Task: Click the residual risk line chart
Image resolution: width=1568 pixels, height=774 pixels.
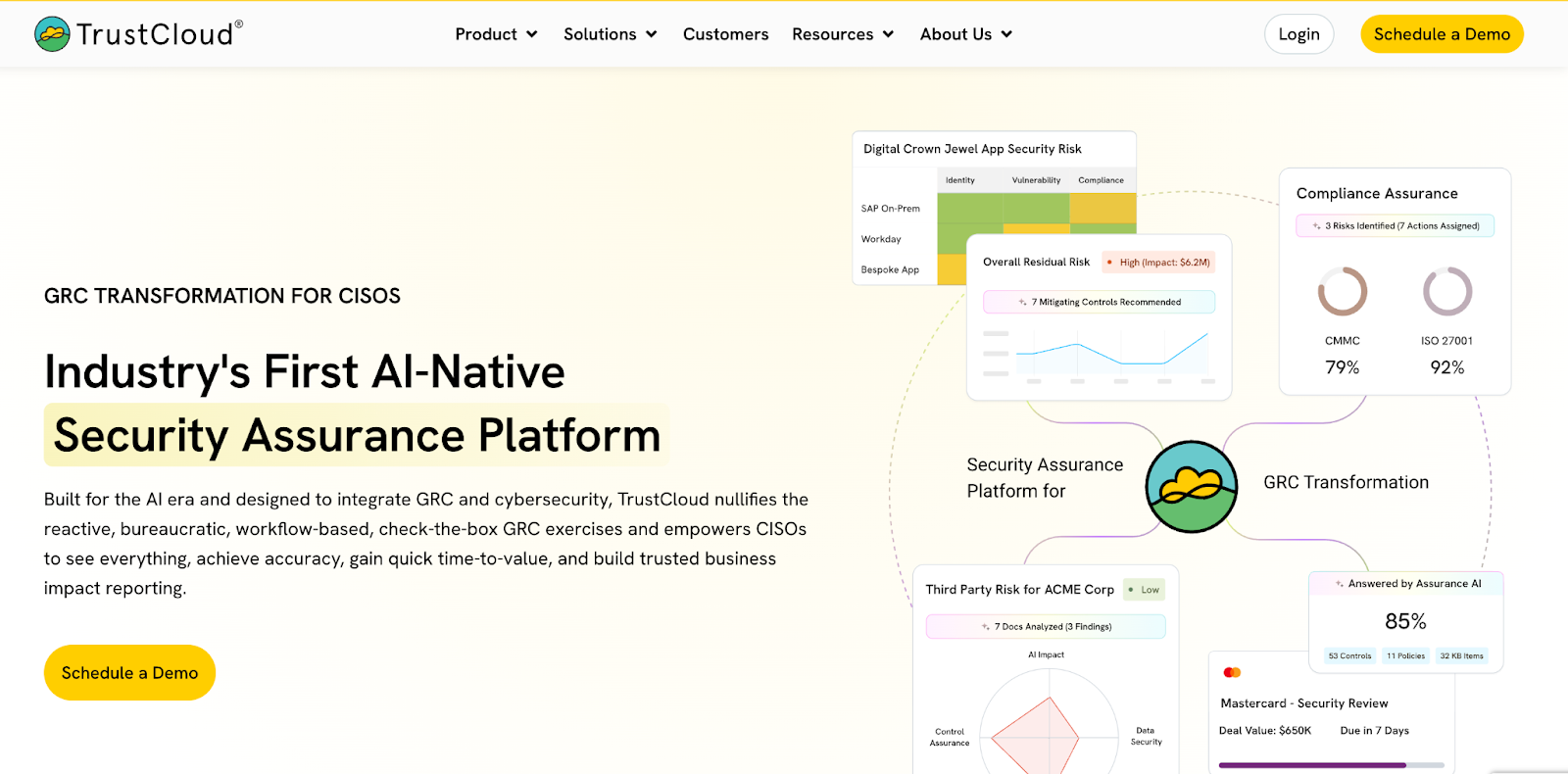Action: (x=1111, y=354)
